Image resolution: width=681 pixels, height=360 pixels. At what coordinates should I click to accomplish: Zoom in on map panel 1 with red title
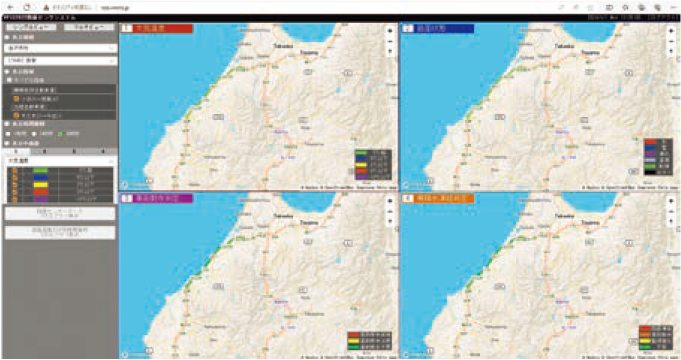(x=390, y=31)
